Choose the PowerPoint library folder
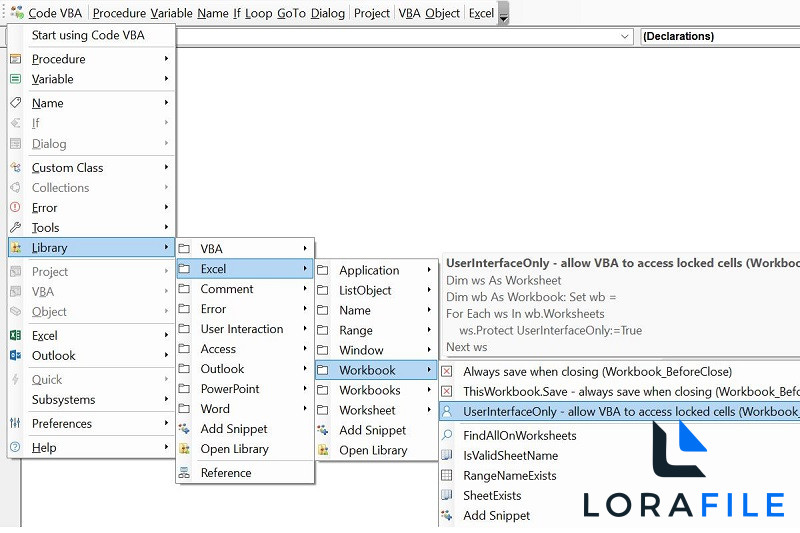The height and width of the screenshot is (533, 800). click(245, 389)
